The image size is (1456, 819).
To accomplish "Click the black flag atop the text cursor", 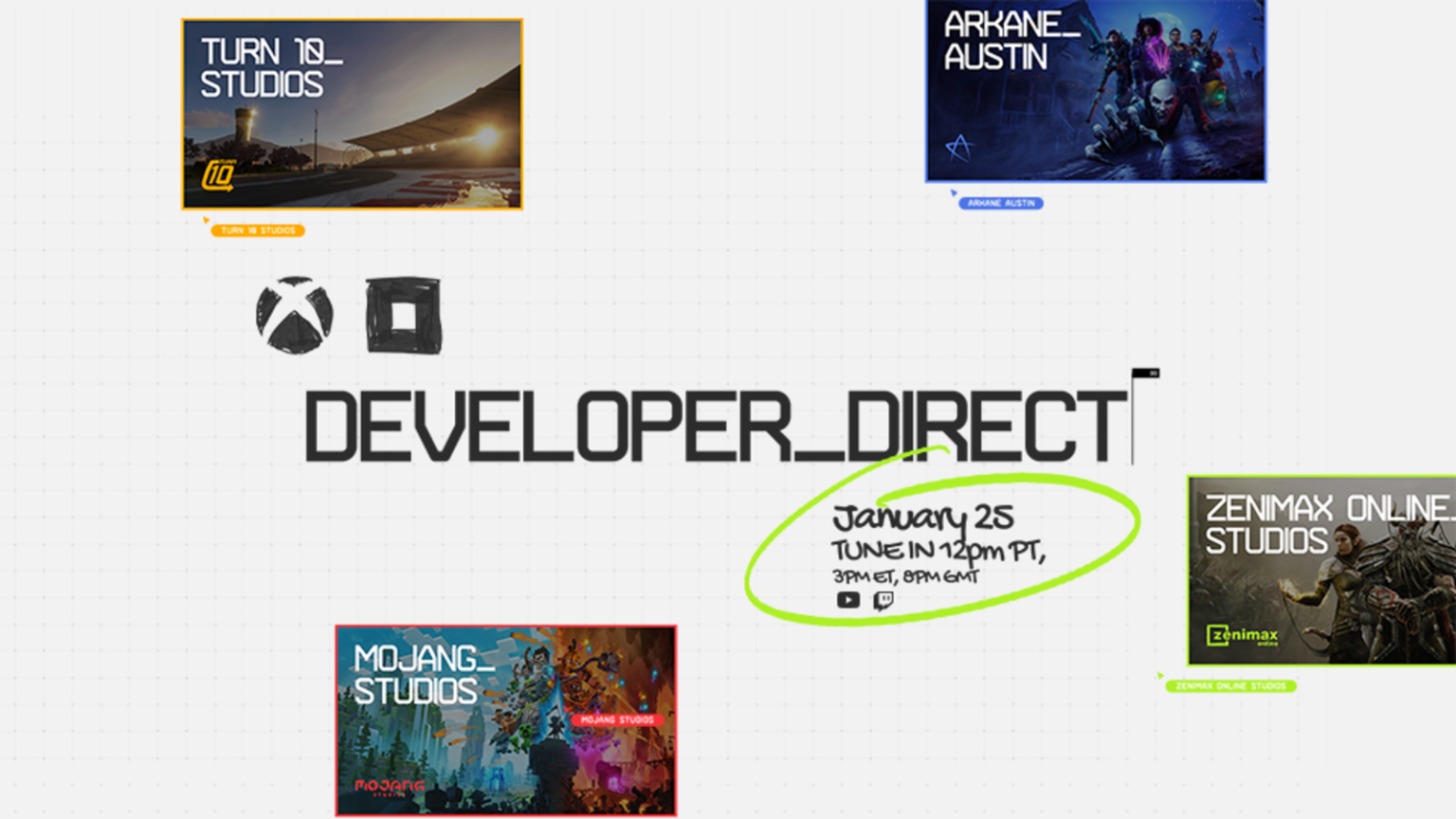I will coord(1146,373).
